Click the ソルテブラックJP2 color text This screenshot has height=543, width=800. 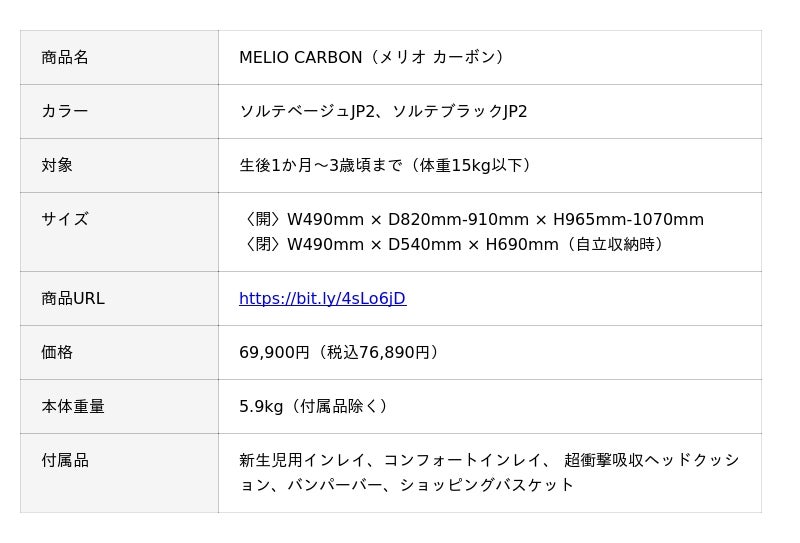[x=460, y=112]
